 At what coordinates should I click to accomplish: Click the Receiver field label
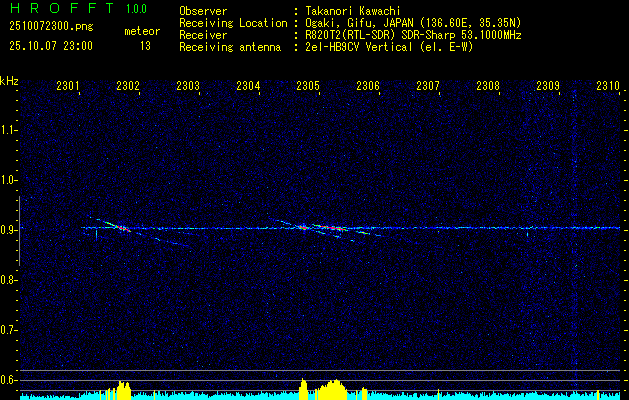tap(203, 35)
